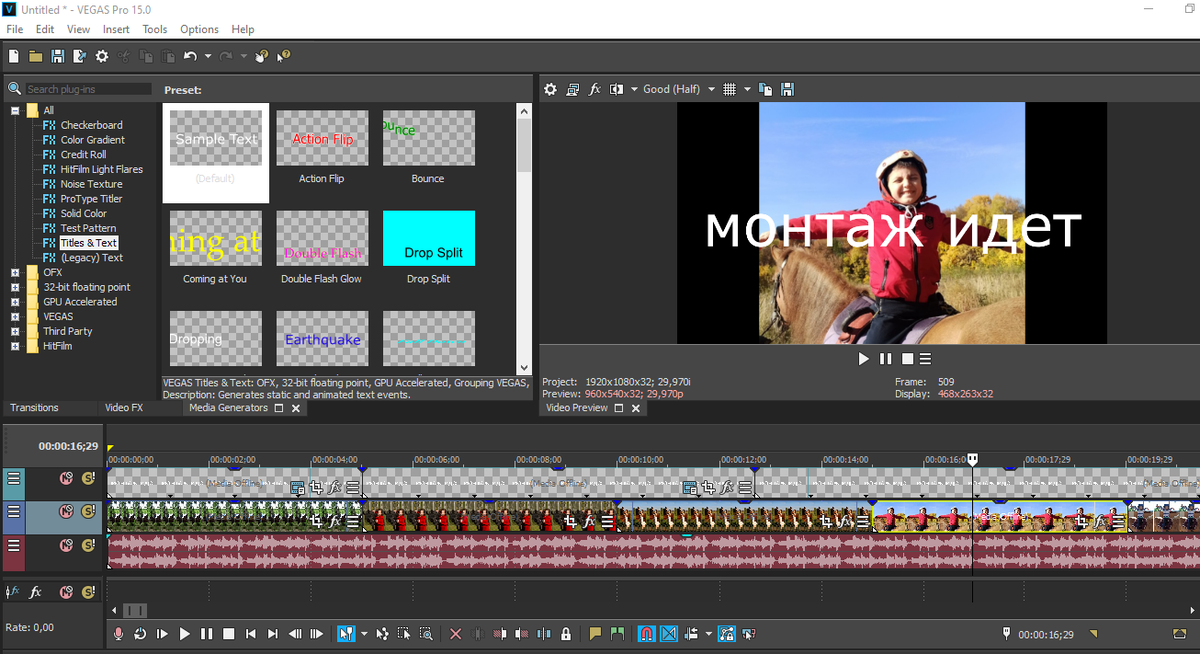This screenshot has height=654, width=1200.
Task: Undo the last action
Action: tap(190, 56)
